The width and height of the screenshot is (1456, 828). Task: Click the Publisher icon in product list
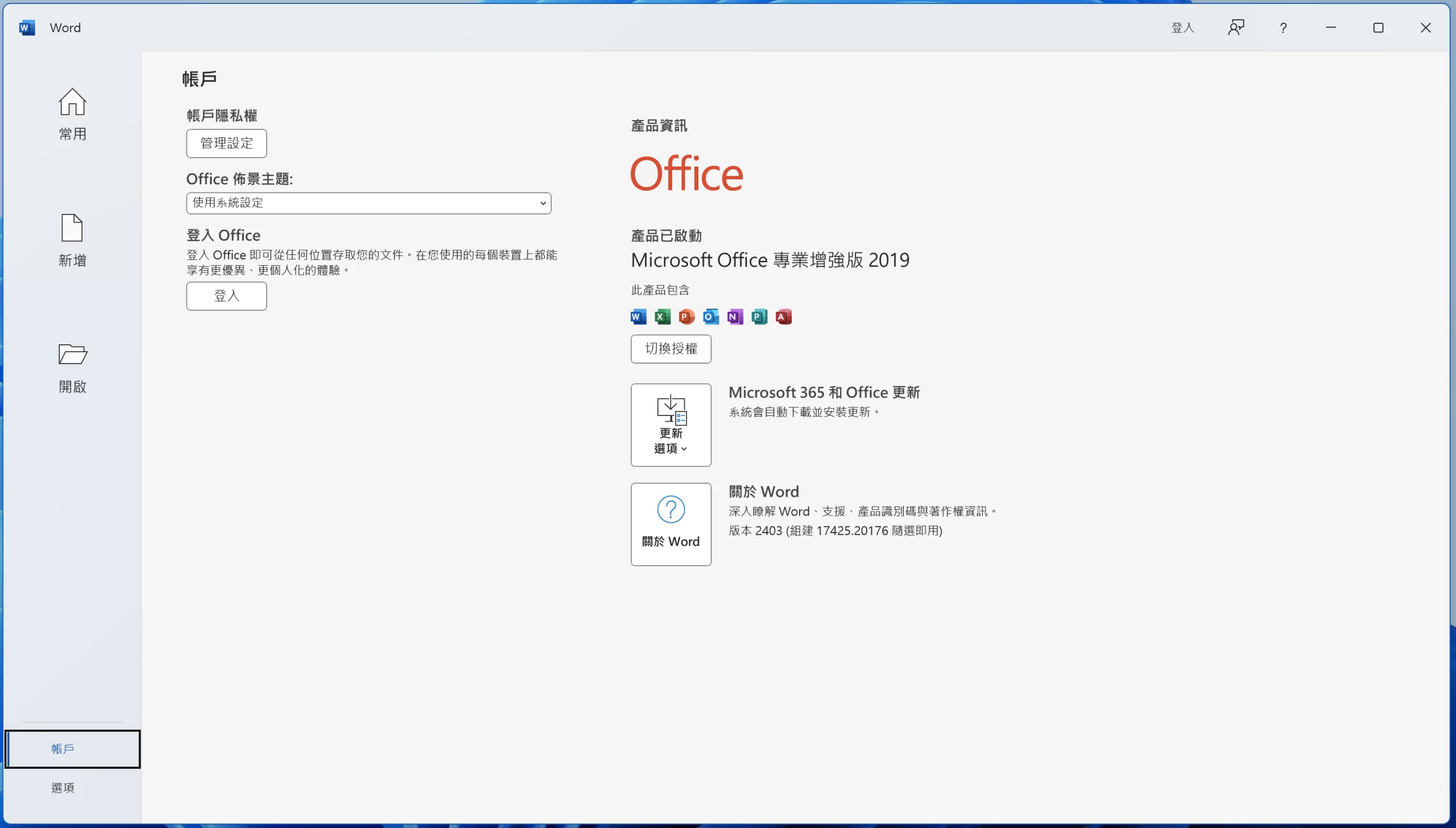click(x=759, y=317)
